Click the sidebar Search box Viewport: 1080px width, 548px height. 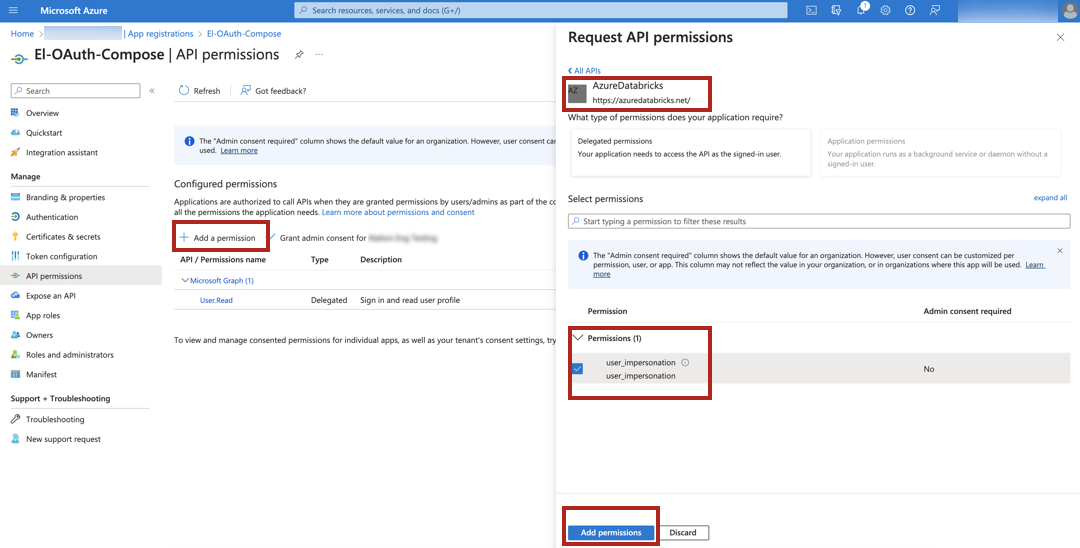pyautogui.click(x=76, y=90)
